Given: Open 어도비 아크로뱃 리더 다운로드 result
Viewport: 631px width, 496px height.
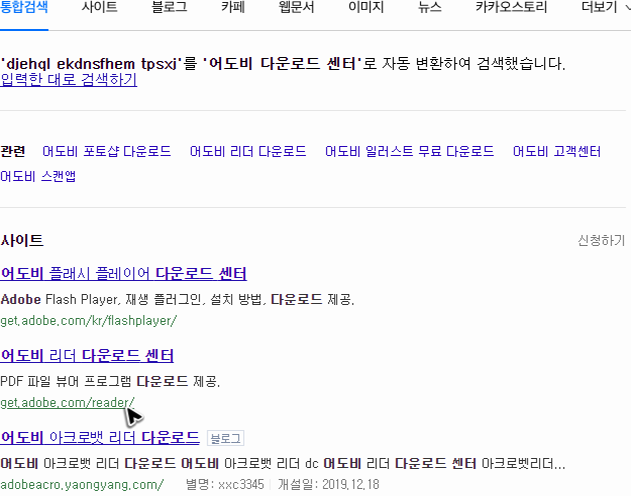Looking at the screenshot, I should tap(100, 438).
